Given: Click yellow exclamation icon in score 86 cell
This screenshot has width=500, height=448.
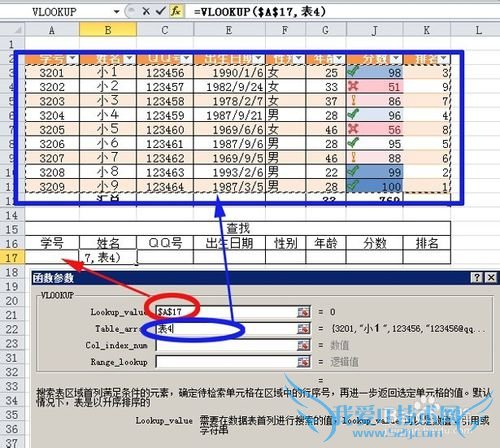Looking at the screenshot, I should pyautogui.click(x=353, y=100).
